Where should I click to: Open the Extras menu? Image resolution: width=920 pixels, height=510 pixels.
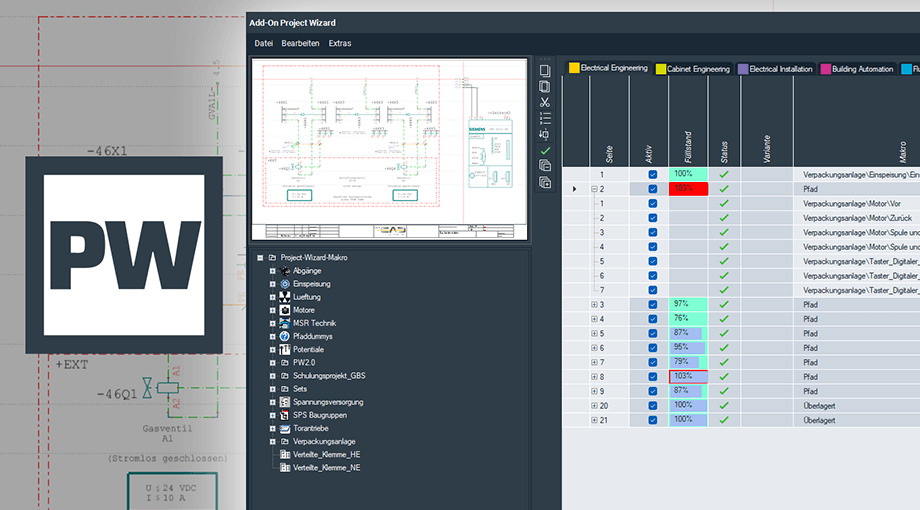pos(340,43)
